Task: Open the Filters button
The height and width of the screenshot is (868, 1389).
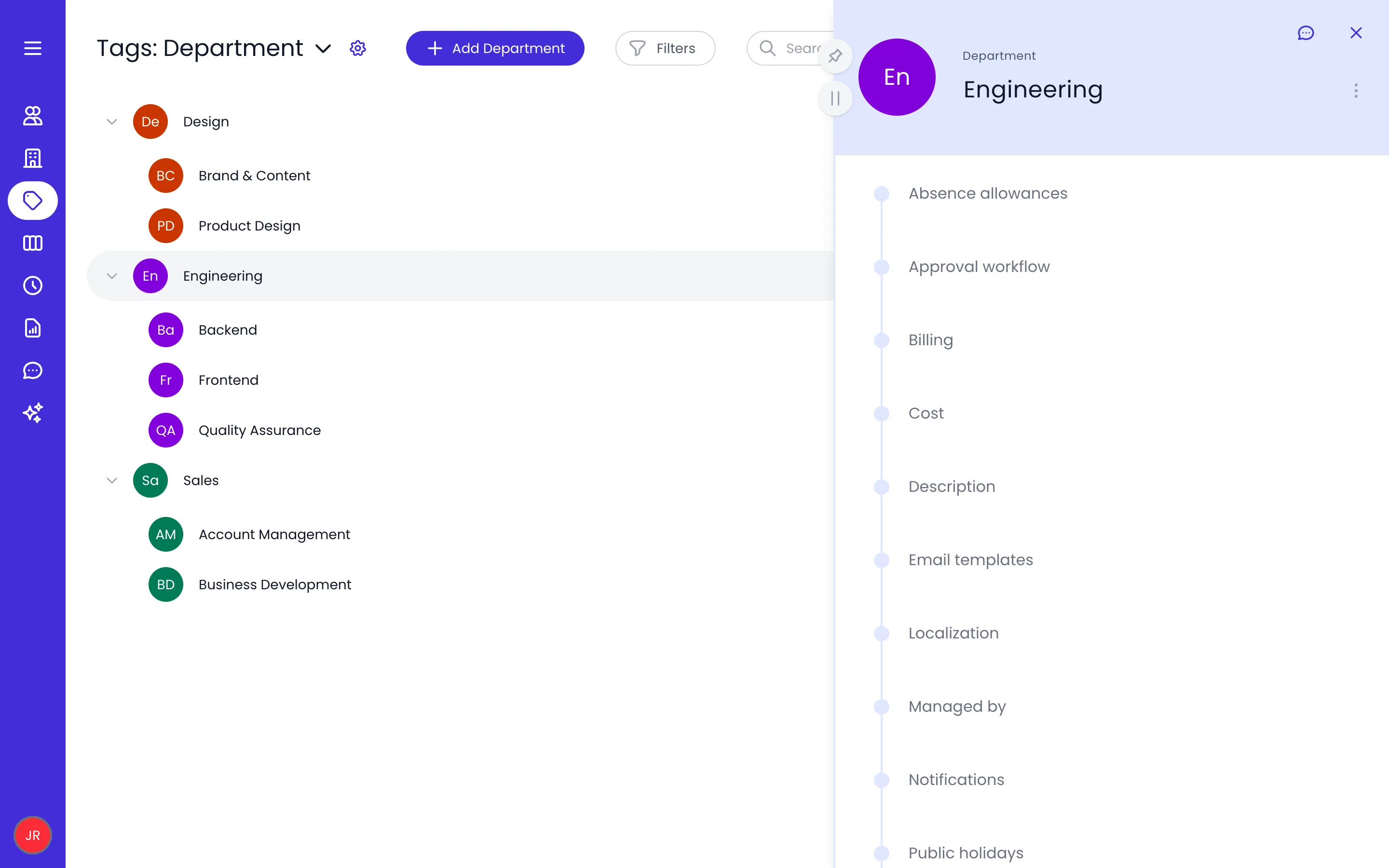Action: tap(665, 48)
